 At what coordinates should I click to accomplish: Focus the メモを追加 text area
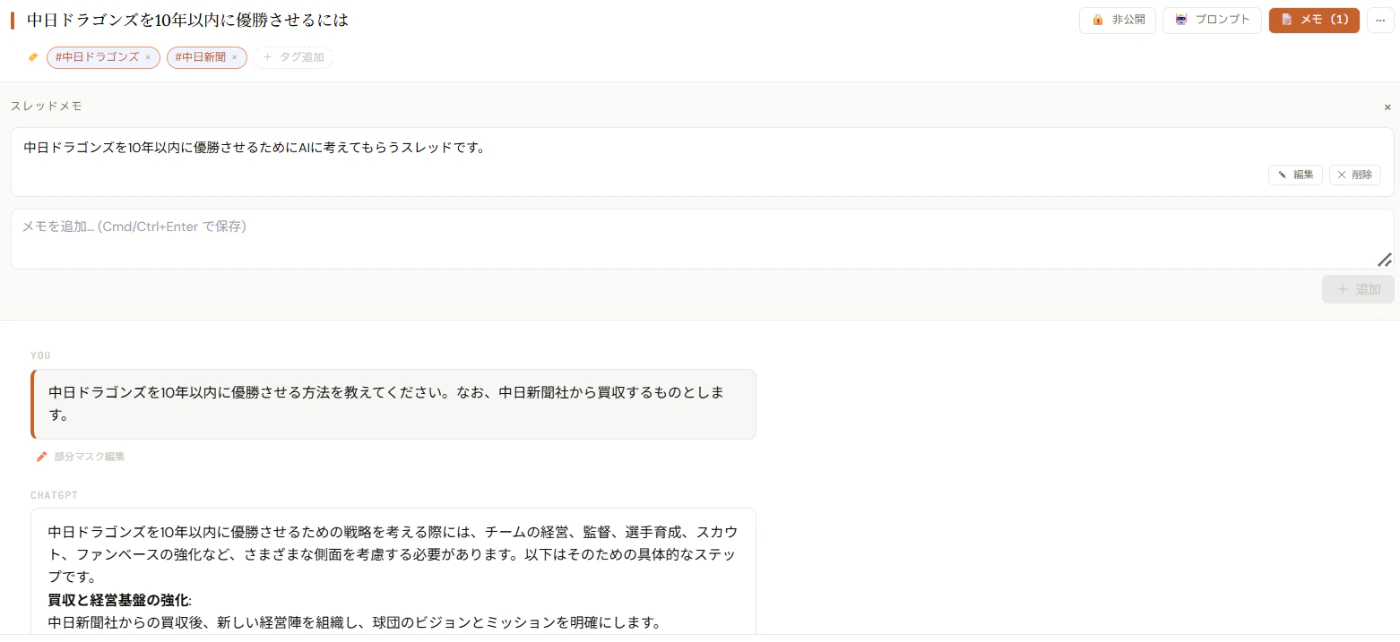click(702, 239)
